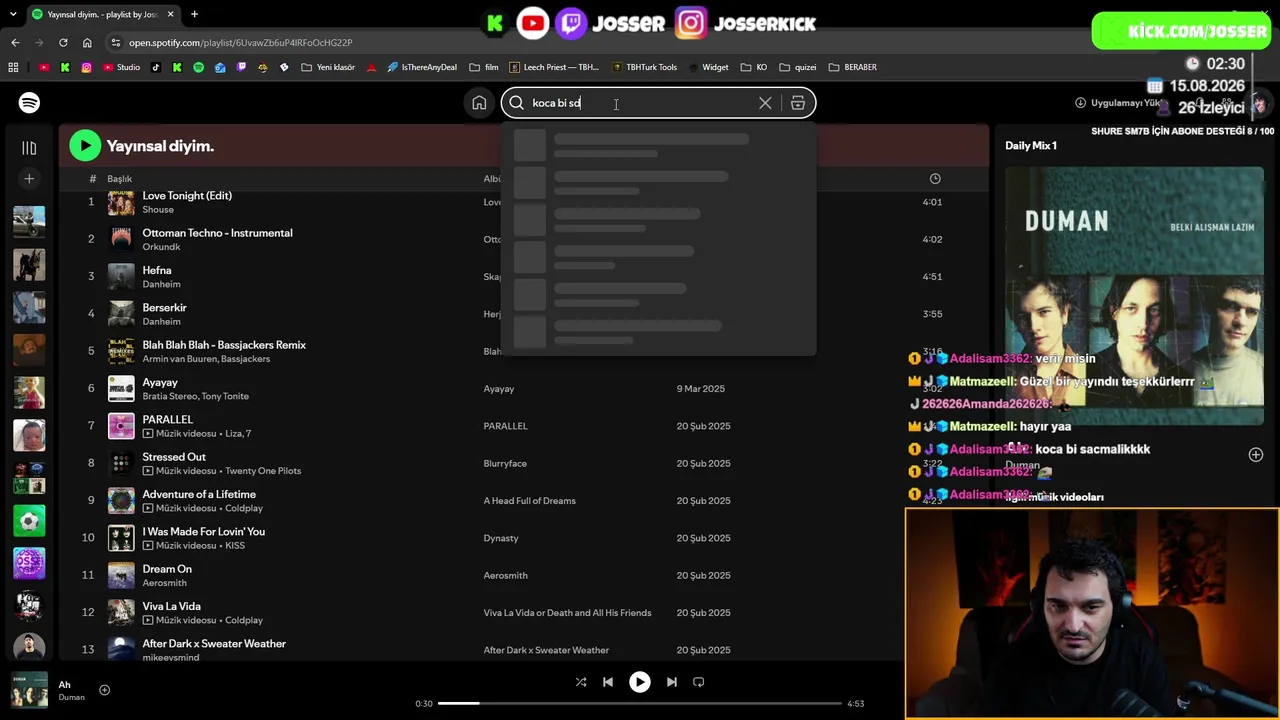Open the IsThereAnyDeal bookmark

pyautogui.click(x=421, y=68)
